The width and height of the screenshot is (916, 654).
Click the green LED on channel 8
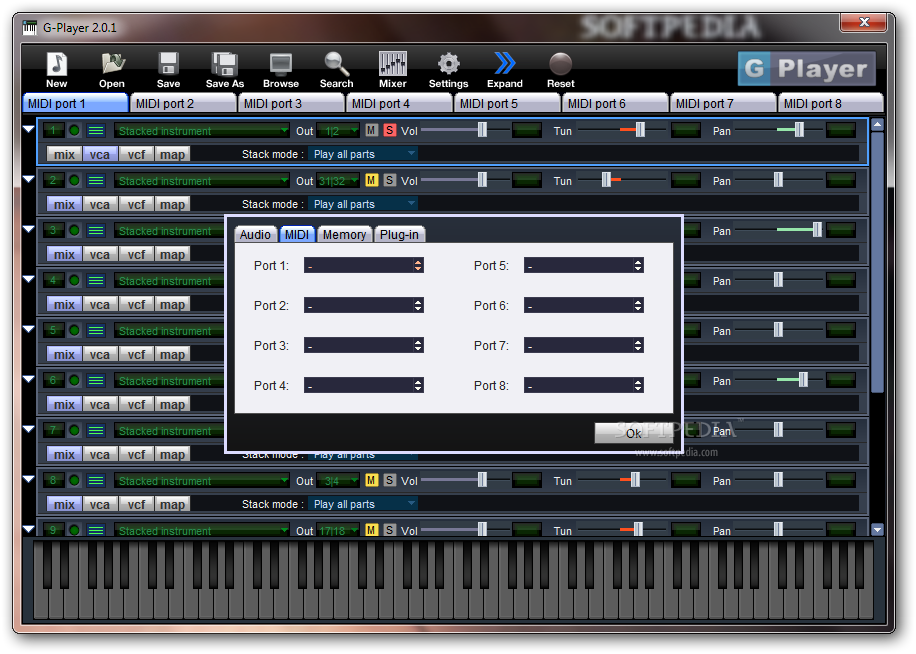pyautogui.click(x=74, y=481)
